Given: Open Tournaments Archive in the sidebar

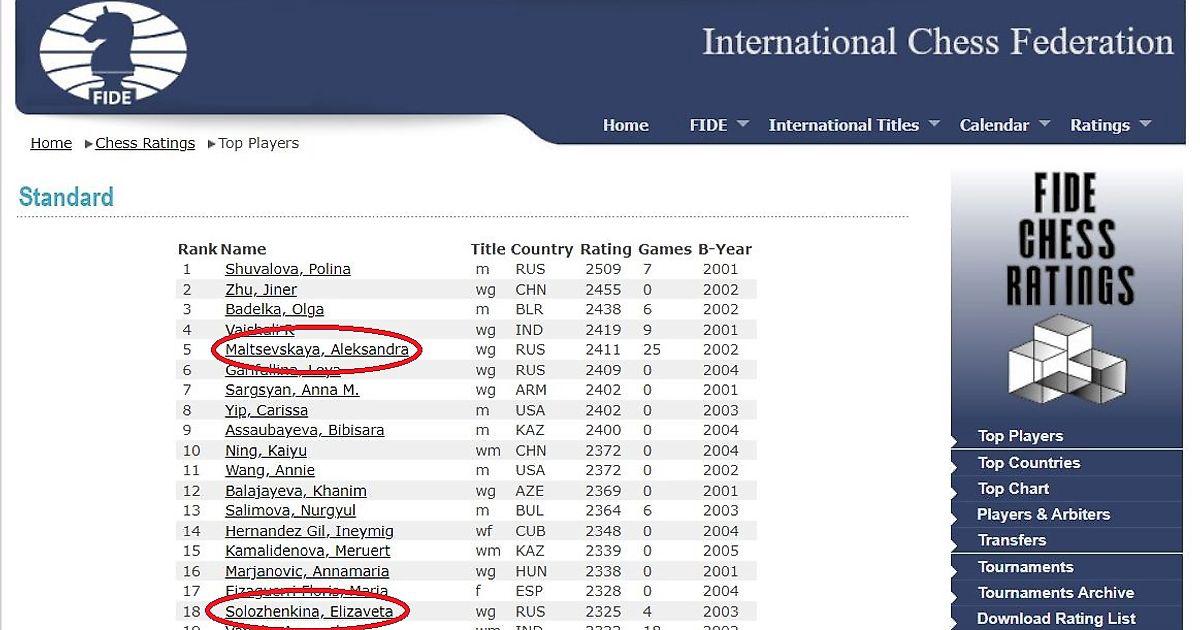Looking at the screenshot, I should click(1055, 593).
